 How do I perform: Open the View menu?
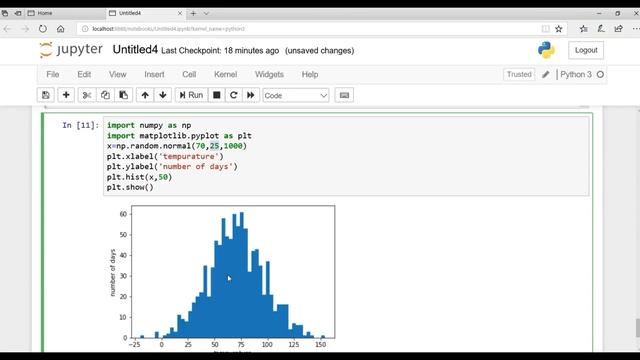coord(118,74)
